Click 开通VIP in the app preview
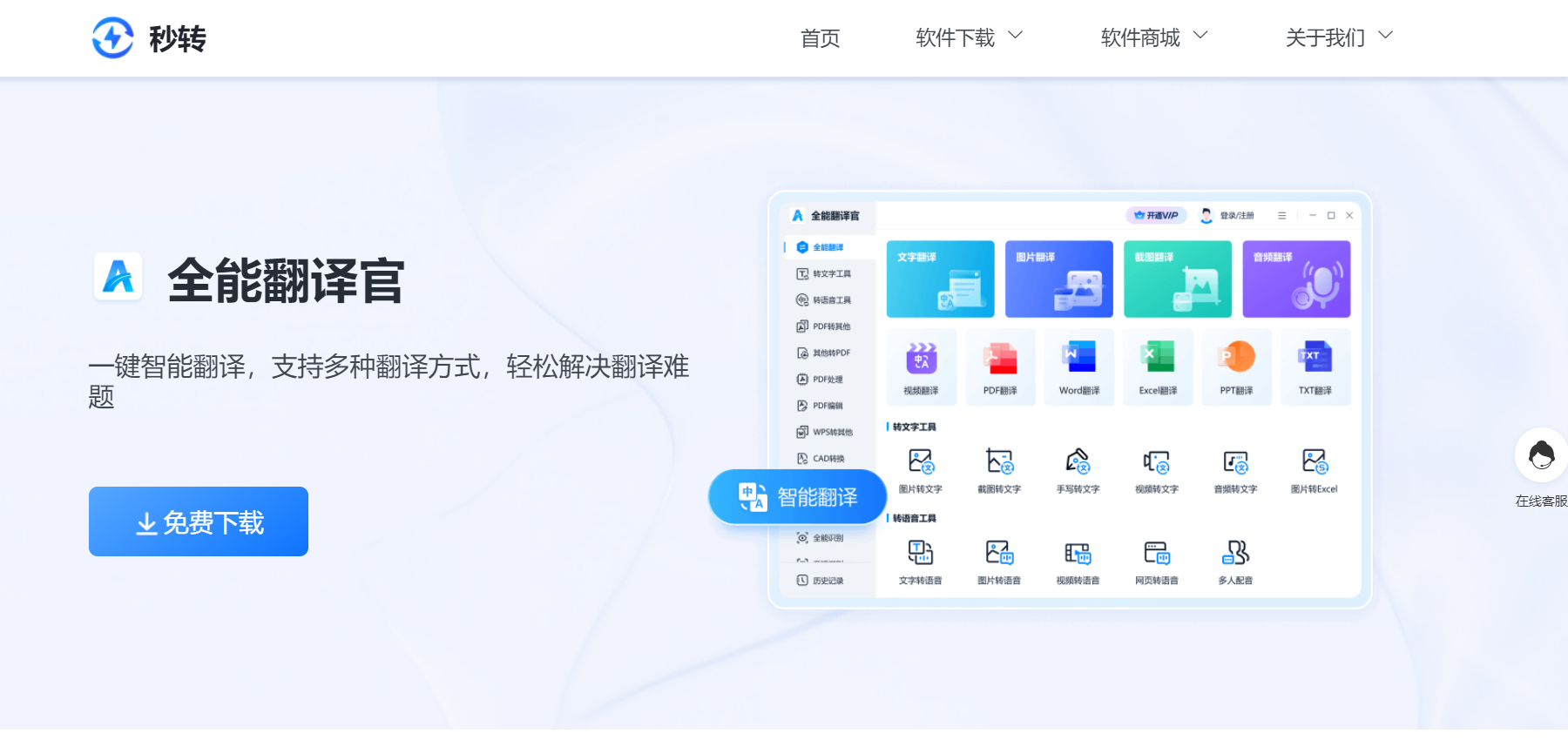Viewport: 1568px width, 740px height. point(1156,215)
